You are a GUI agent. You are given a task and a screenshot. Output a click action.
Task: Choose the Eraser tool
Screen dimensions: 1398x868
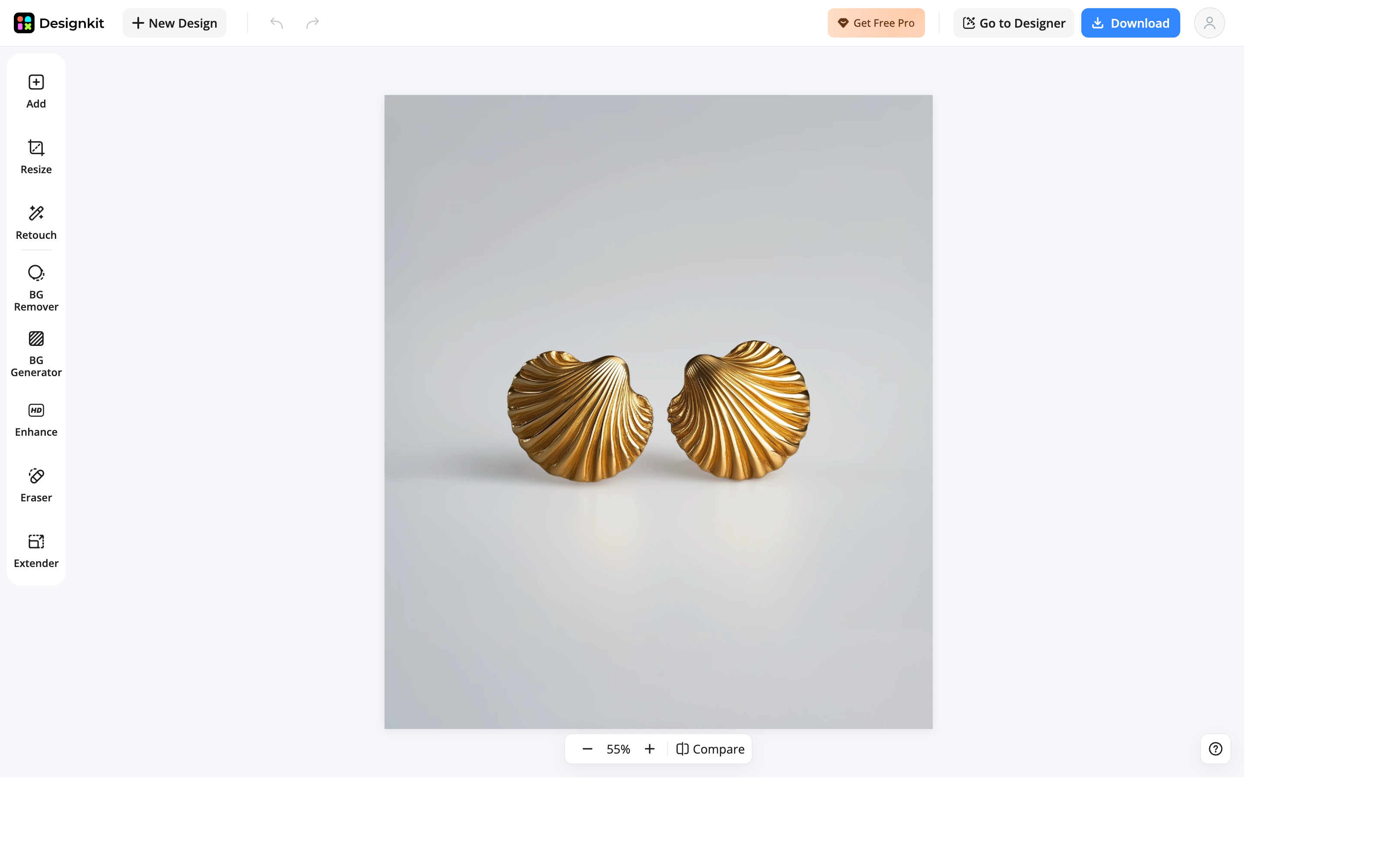pos(36,485)
